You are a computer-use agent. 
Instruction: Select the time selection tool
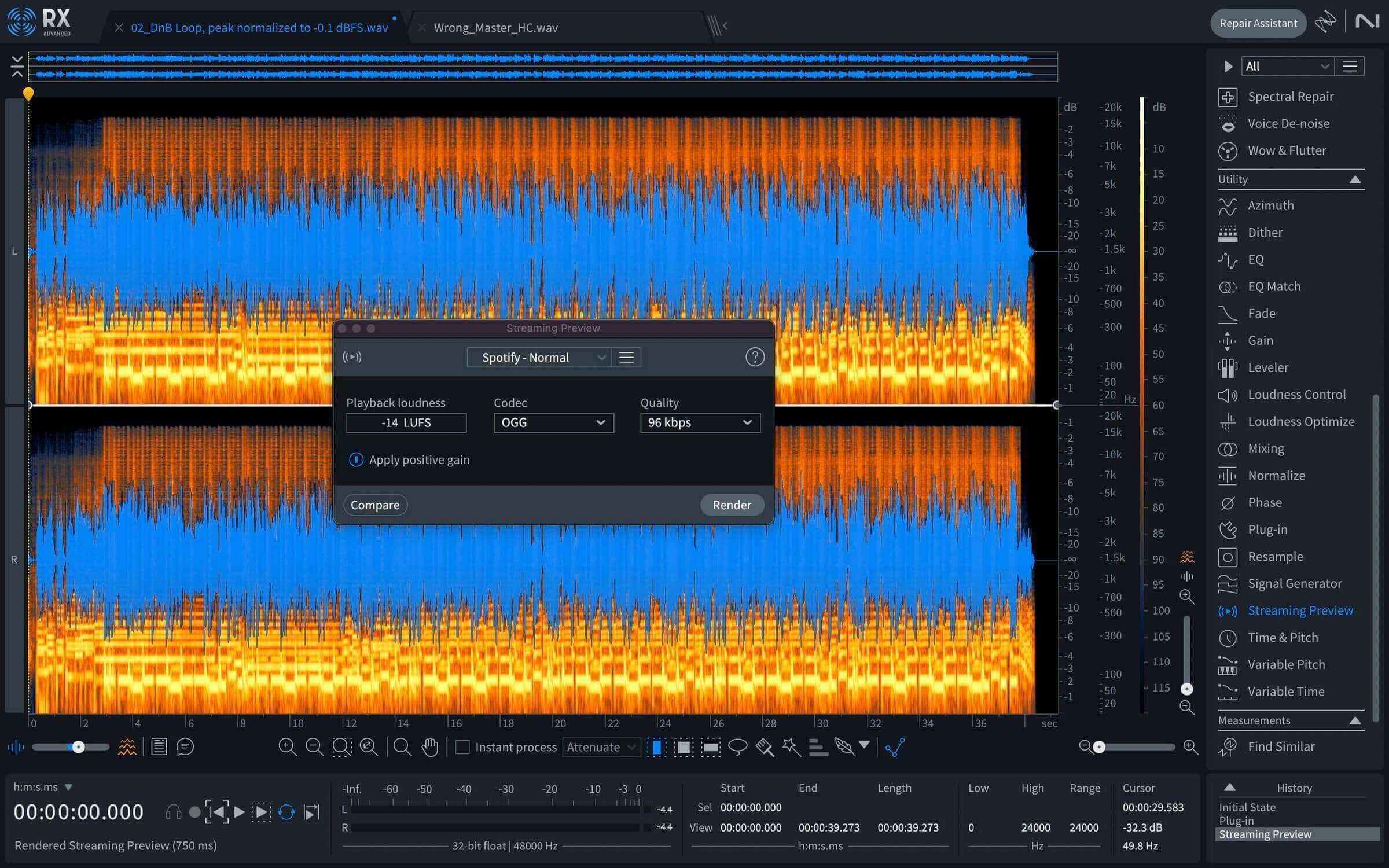pyautogui.click(x=656, y=747)
